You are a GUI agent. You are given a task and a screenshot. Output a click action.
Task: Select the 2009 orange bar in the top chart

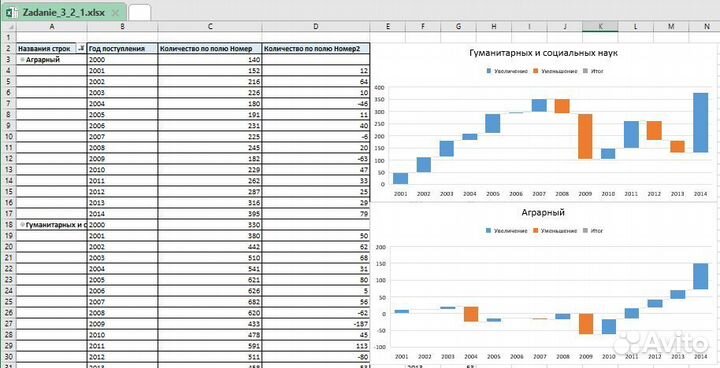click(x=585, y=136)
